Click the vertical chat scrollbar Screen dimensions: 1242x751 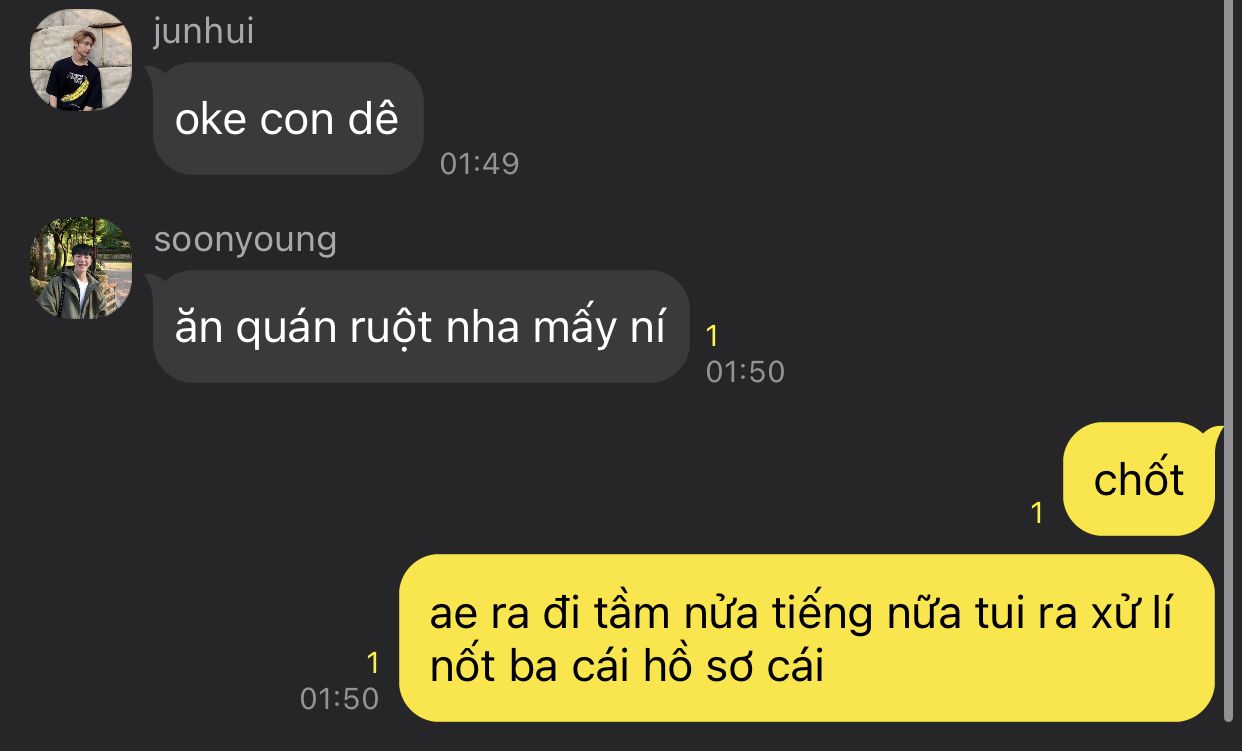(1230, 360)
